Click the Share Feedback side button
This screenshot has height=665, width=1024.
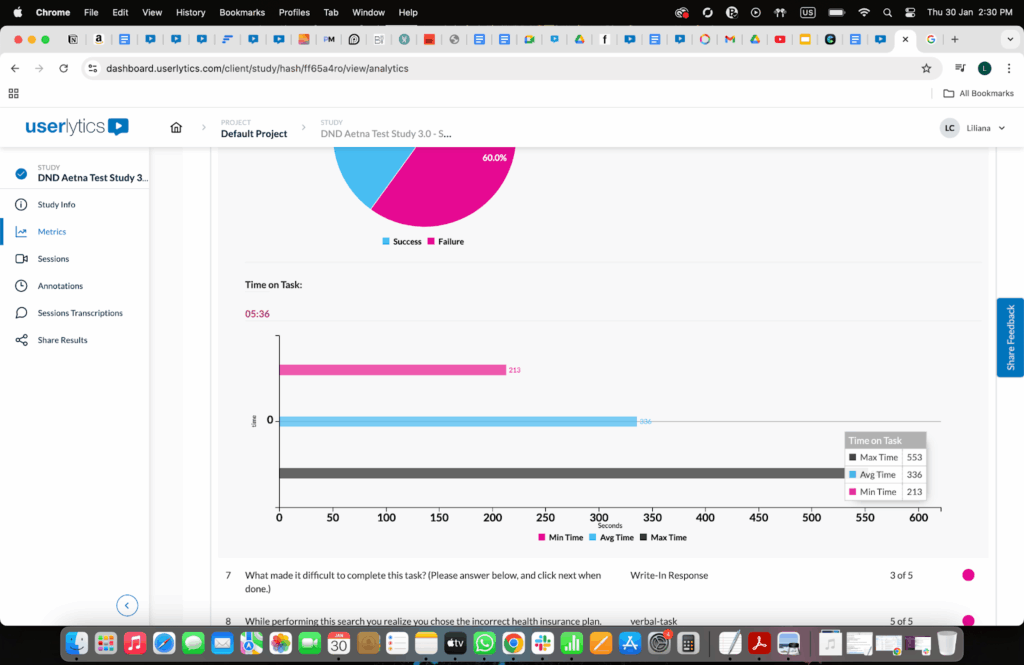[1010, 337]
